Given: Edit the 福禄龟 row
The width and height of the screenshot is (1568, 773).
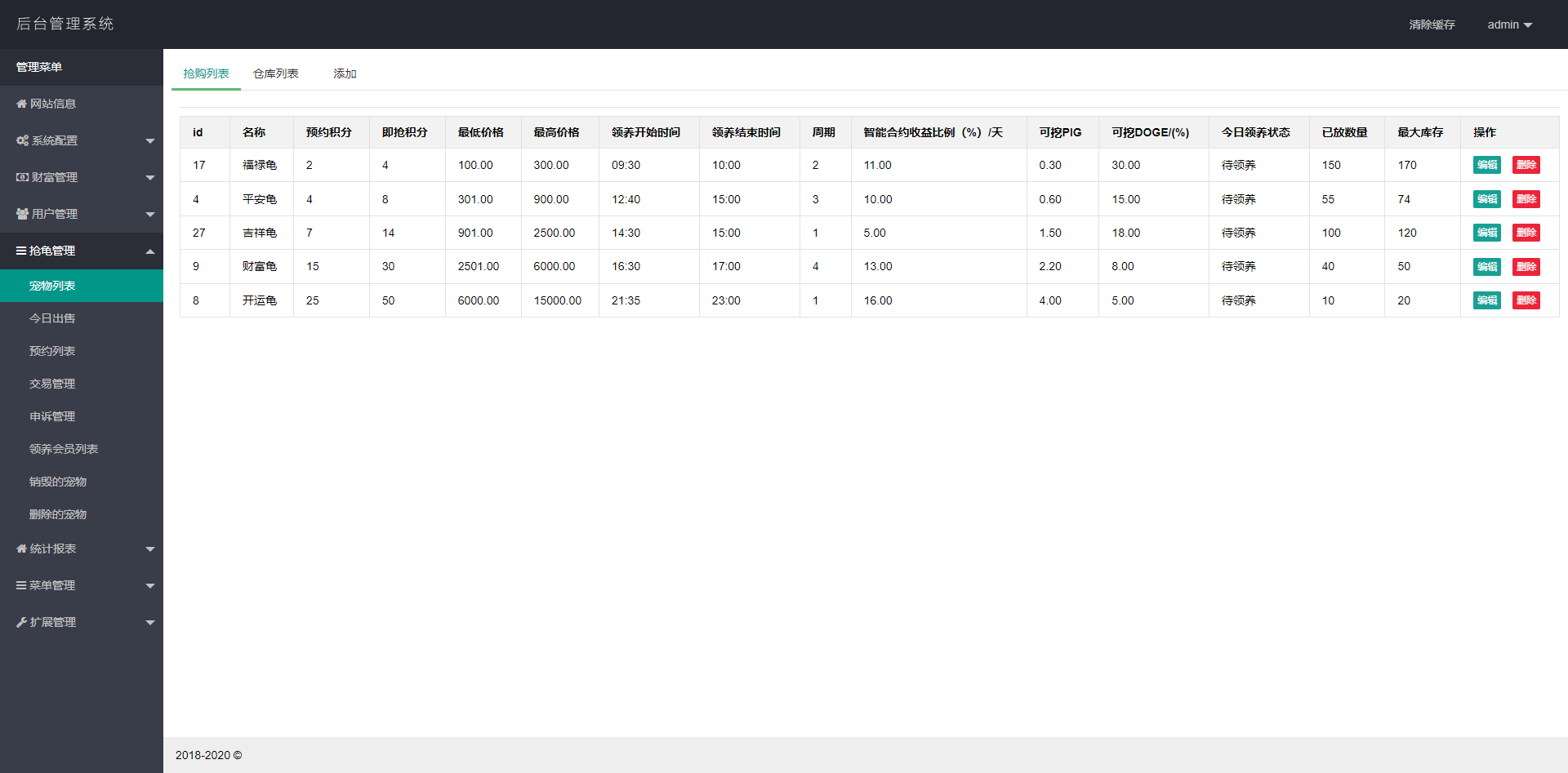Looking at the screenshot, I should pyautogui.click(x=1486, y=165).
